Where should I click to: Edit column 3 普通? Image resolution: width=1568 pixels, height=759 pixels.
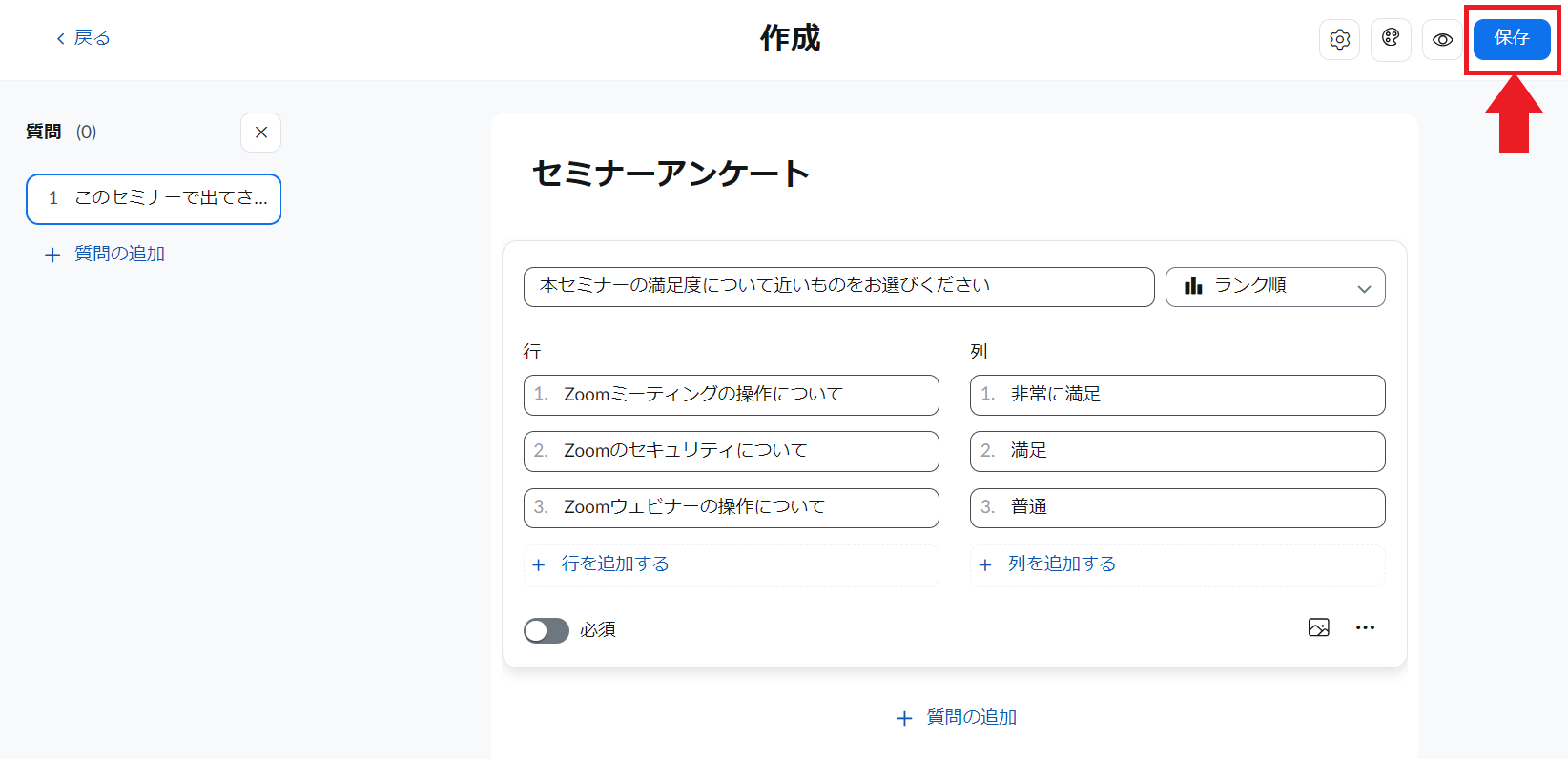pyautogui.click(x=1177, y=507)
